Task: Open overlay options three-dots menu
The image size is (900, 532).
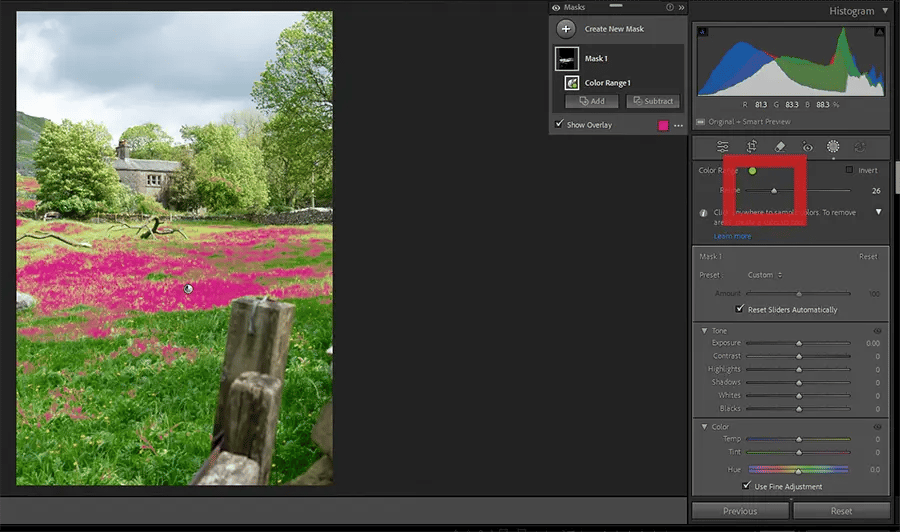Action: click(x=678, y=125)
